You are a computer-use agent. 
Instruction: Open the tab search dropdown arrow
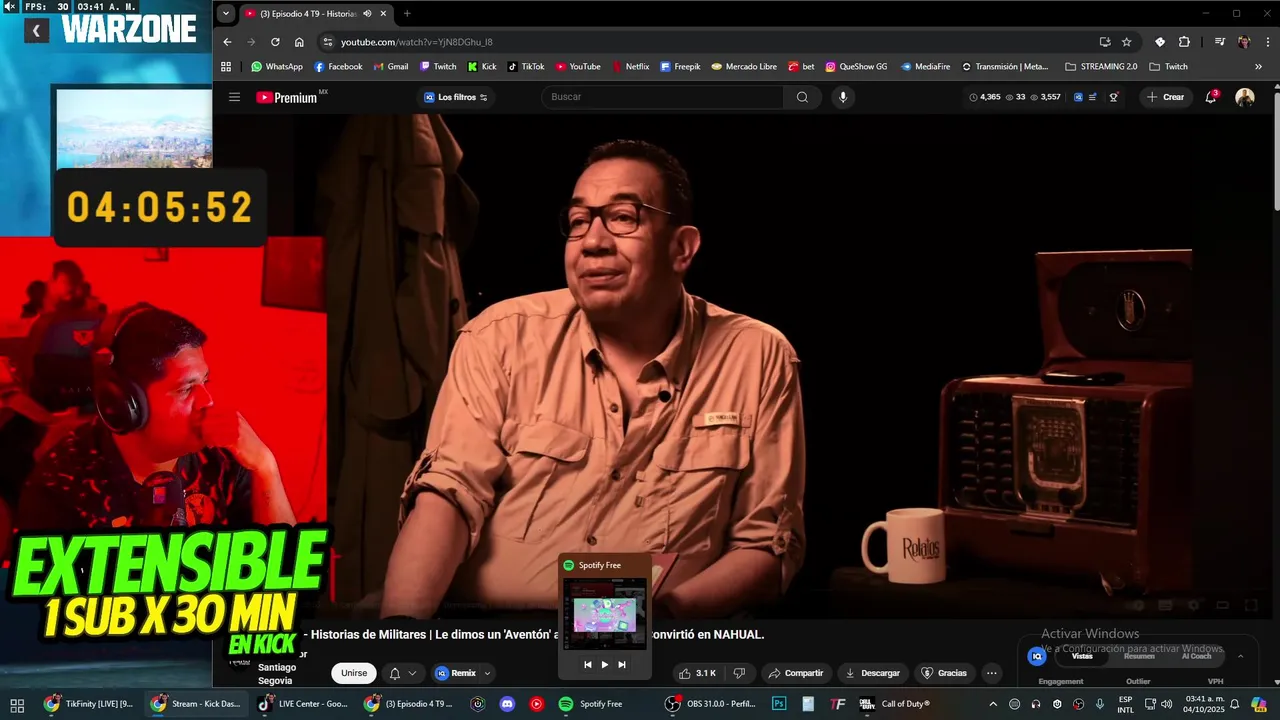coord(226,14)
